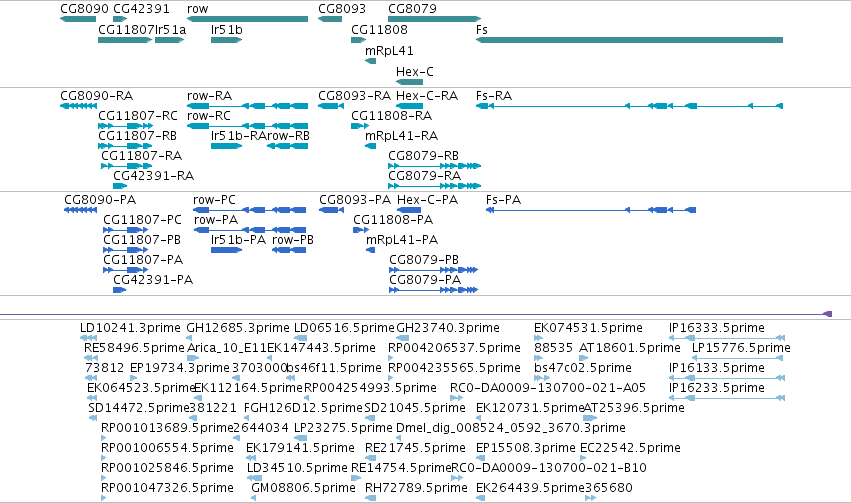Select the row-RA transcript
851x503 pixels.
tap(247, 106)
